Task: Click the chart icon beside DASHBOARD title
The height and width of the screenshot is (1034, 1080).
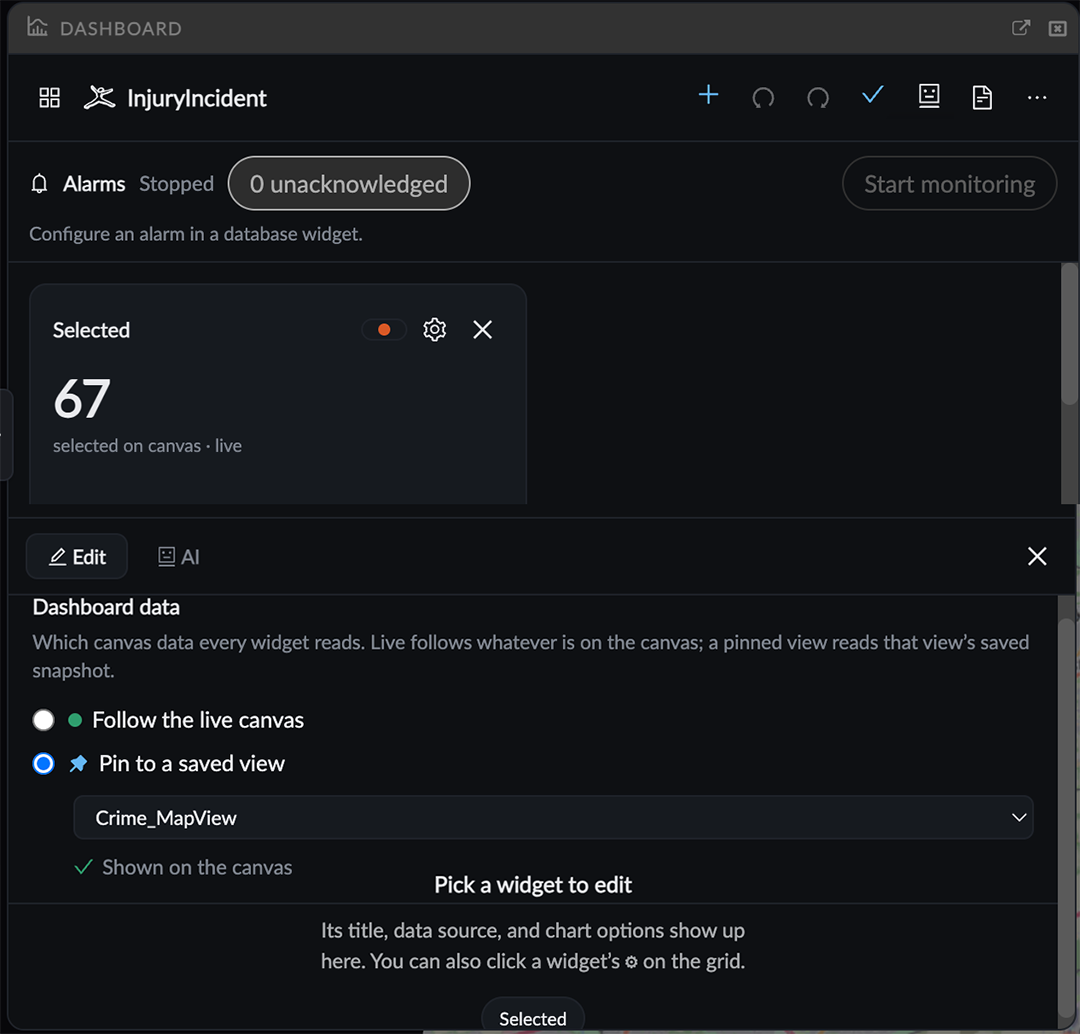Action: point(37,27)
